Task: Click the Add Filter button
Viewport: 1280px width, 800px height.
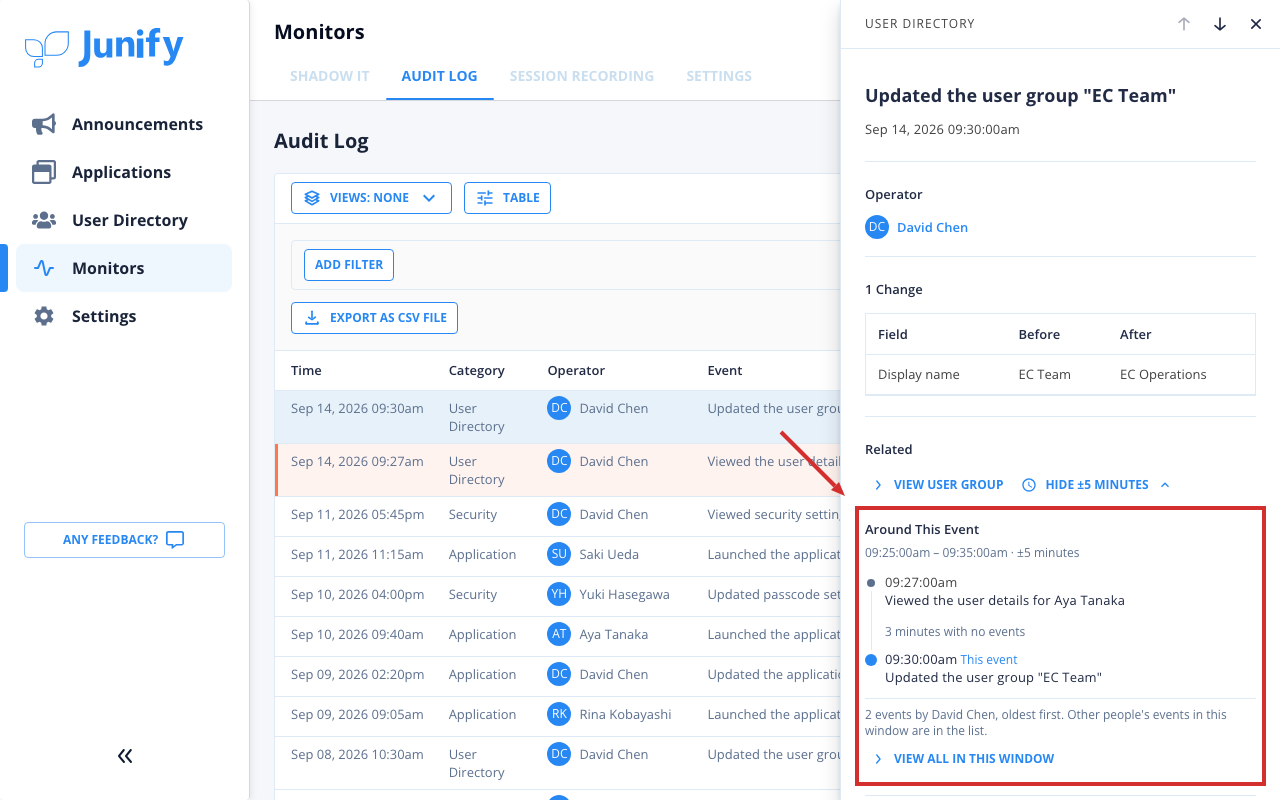Action: [x=349, y=265]
